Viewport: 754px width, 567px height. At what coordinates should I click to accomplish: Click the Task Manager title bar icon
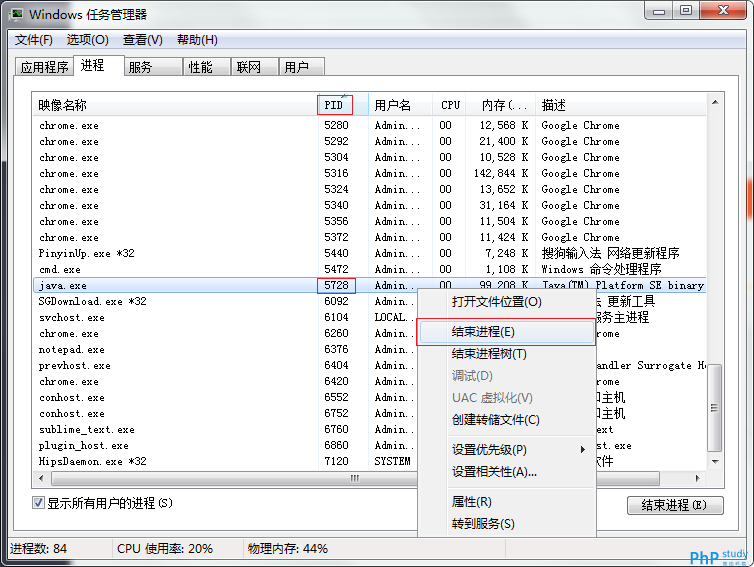tap(16, 14)
